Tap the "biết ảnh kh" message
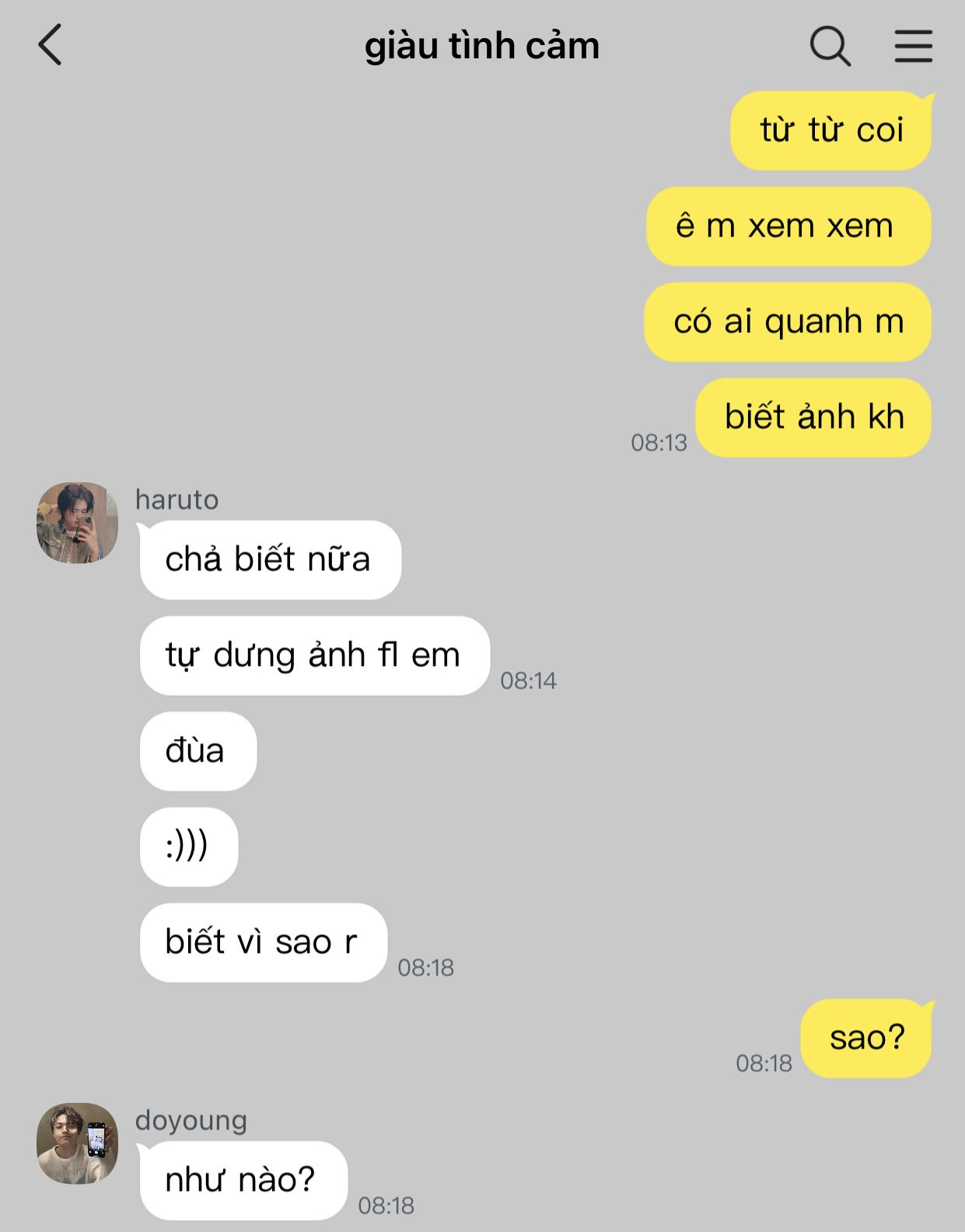The width and height of the screenshot is (965, 1232). click(x=814, y=417)
